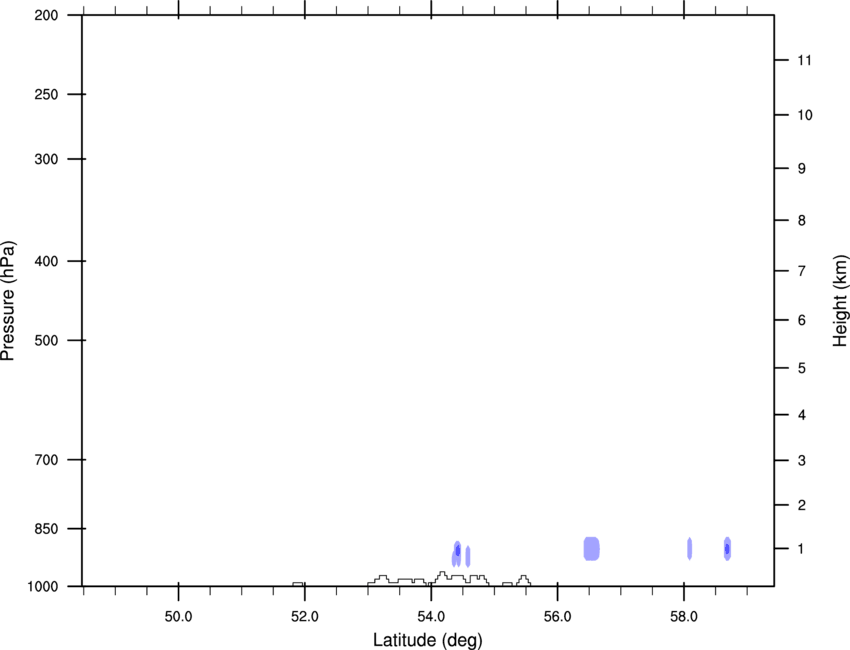Click the 850 pressure tick label
This screenshot has height=650, width=850.
46,529
